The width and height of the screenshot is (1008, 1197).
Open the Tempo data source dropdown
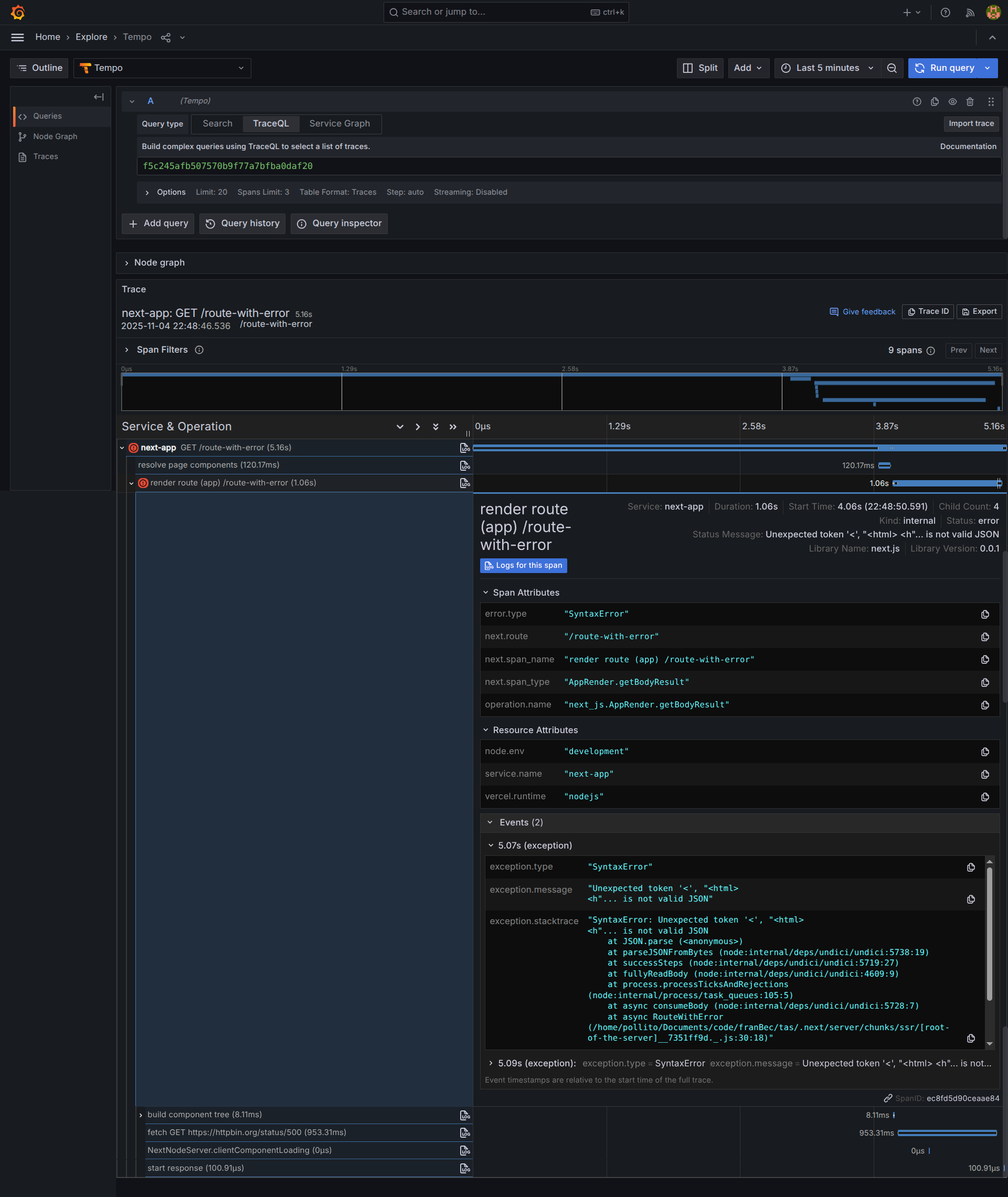click(162, 68)
